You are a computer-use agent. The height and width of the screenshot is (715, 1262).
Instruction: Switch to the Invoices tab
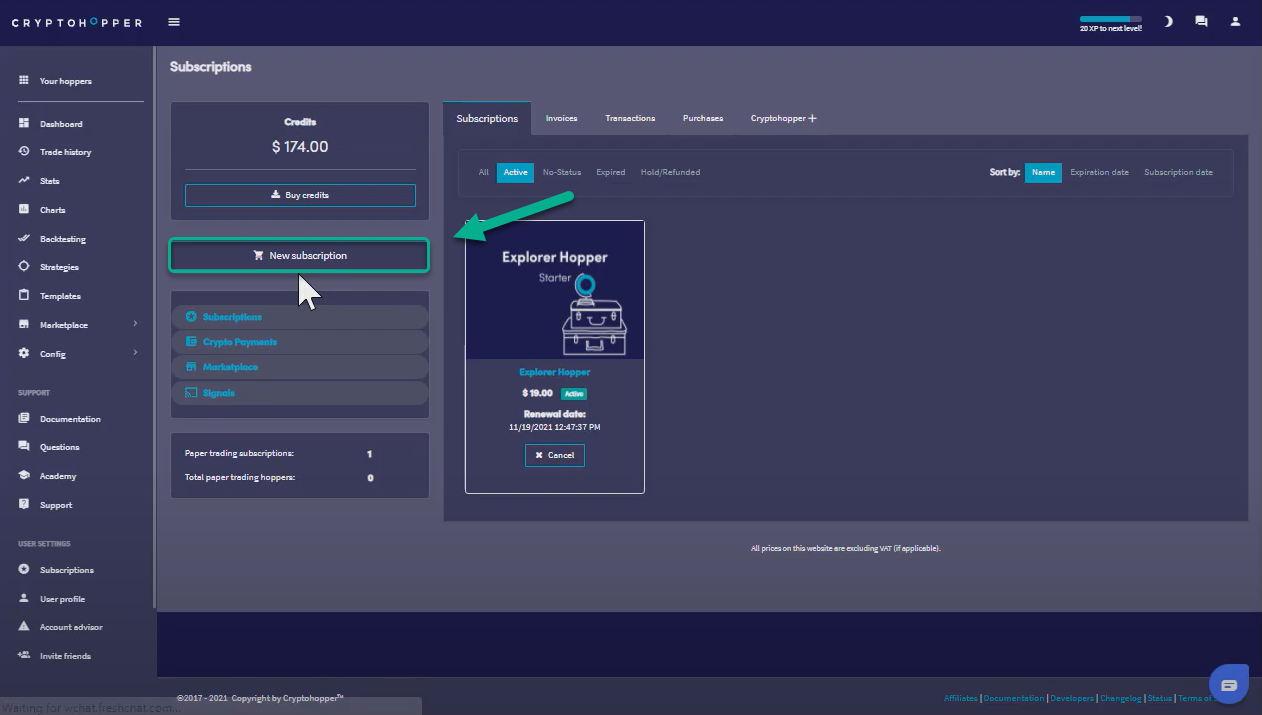(x=561, y=118)
